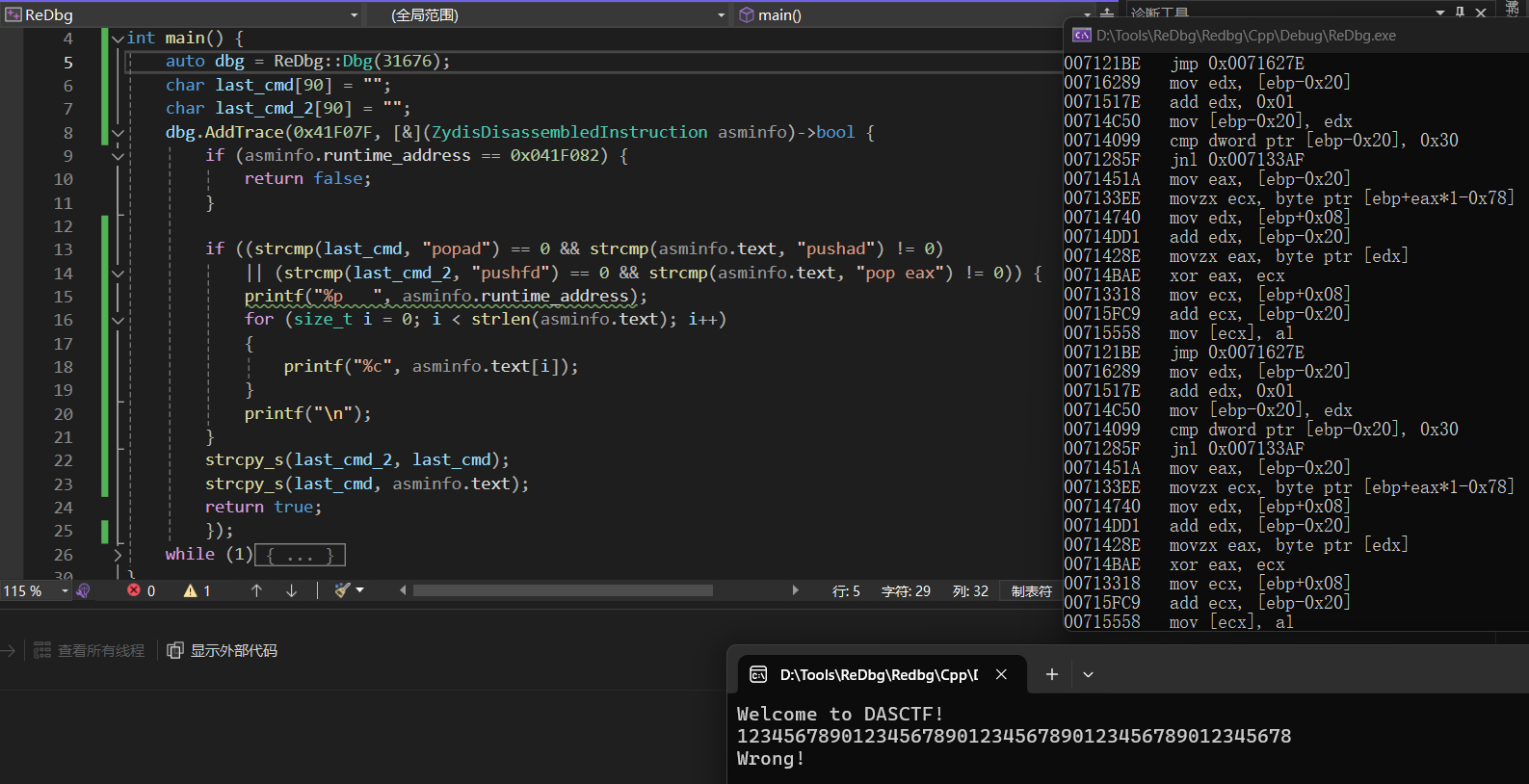Open the code cleanup profile dropdown arrow
1529x784 pixels.
(360, 590)
